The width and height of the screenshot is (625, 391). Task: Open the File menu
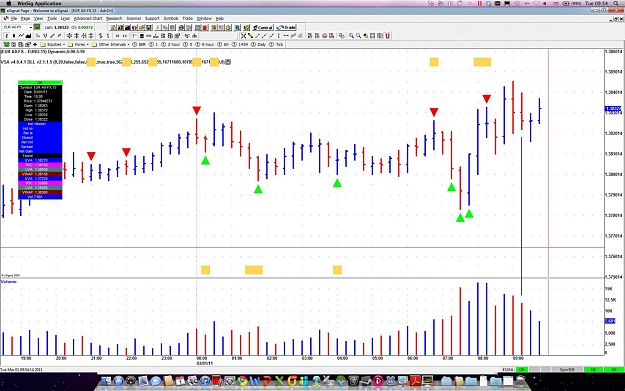click(x=14, y=19)
